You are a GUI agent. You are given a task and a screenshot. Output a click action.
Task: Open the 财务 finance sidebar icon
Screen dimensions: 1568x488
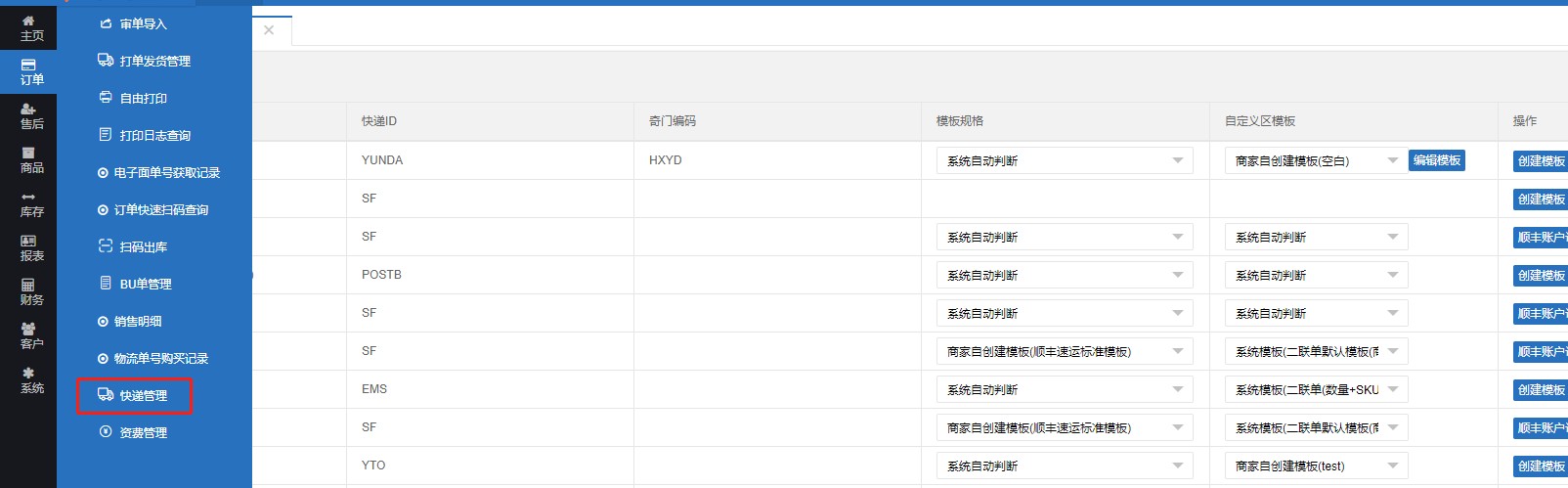click(29, 291)
